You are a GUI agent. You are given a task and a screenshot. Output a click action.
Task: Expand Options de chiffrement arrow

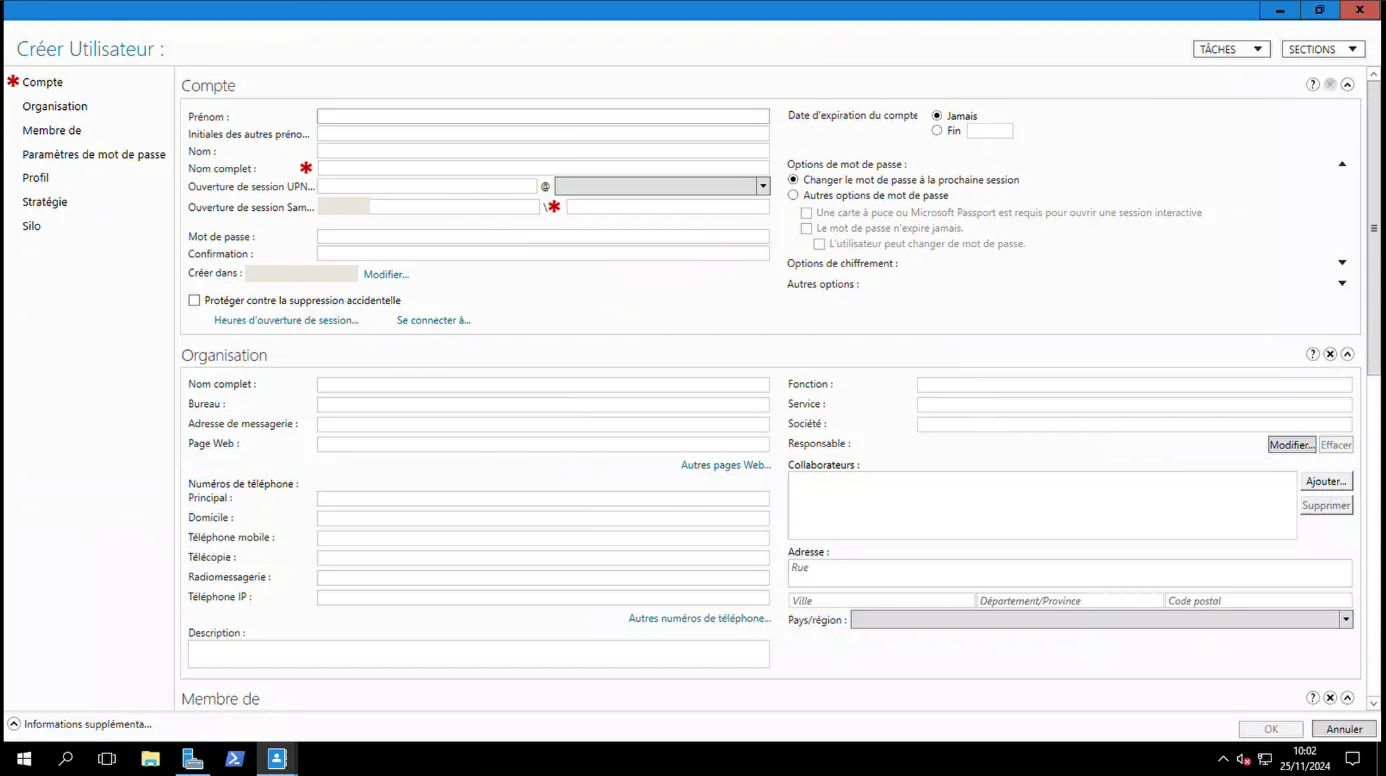1343,263
